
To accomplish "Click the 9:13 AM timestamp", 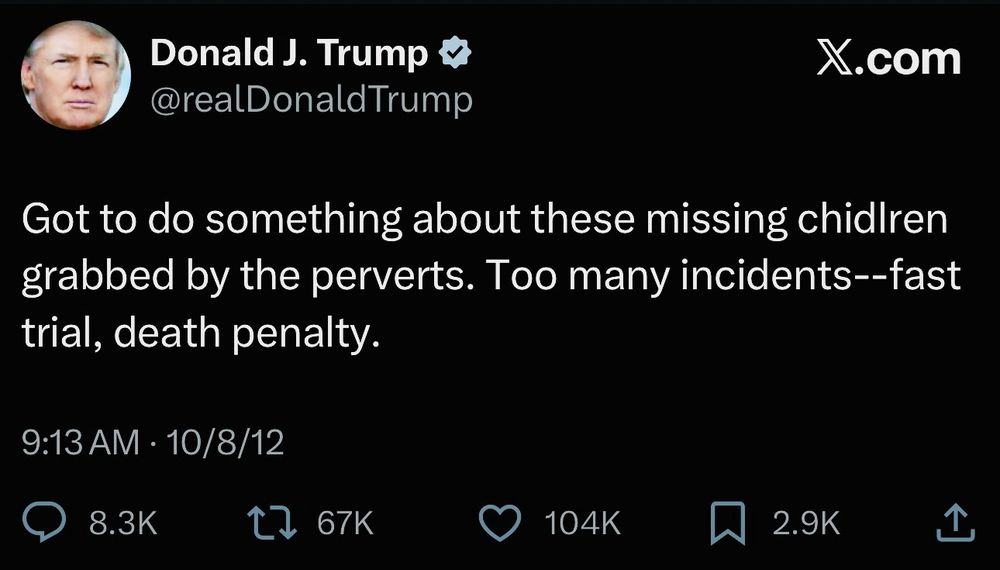I will [x=80, y=442].
